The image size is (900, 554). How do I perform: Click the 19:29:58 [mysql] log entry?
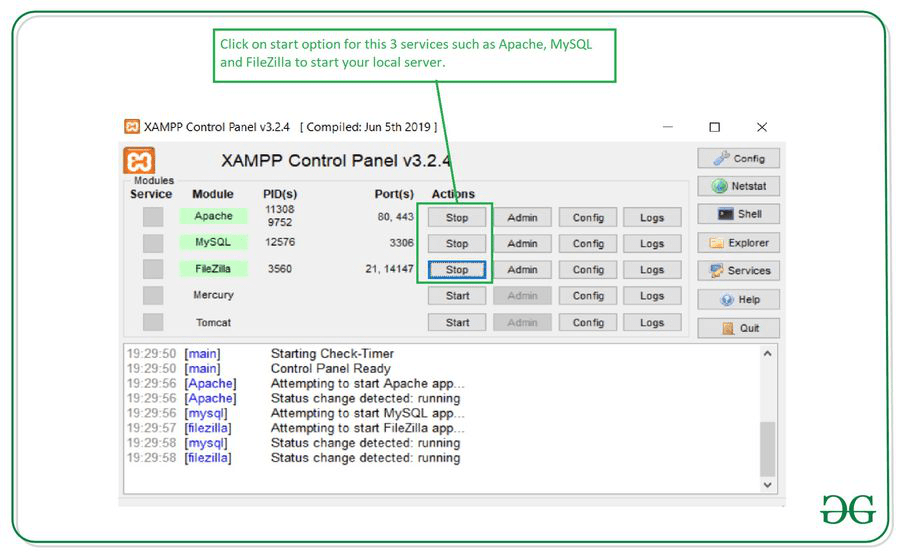pyautogui.click(x=293, y=443)
